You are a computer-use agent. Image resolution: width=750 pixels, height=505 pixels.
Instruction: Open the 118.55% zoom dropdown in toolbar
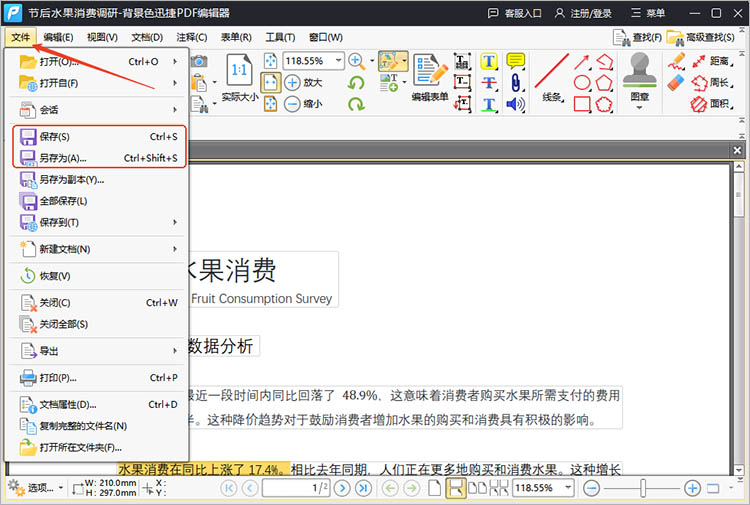tap(339, 61)
